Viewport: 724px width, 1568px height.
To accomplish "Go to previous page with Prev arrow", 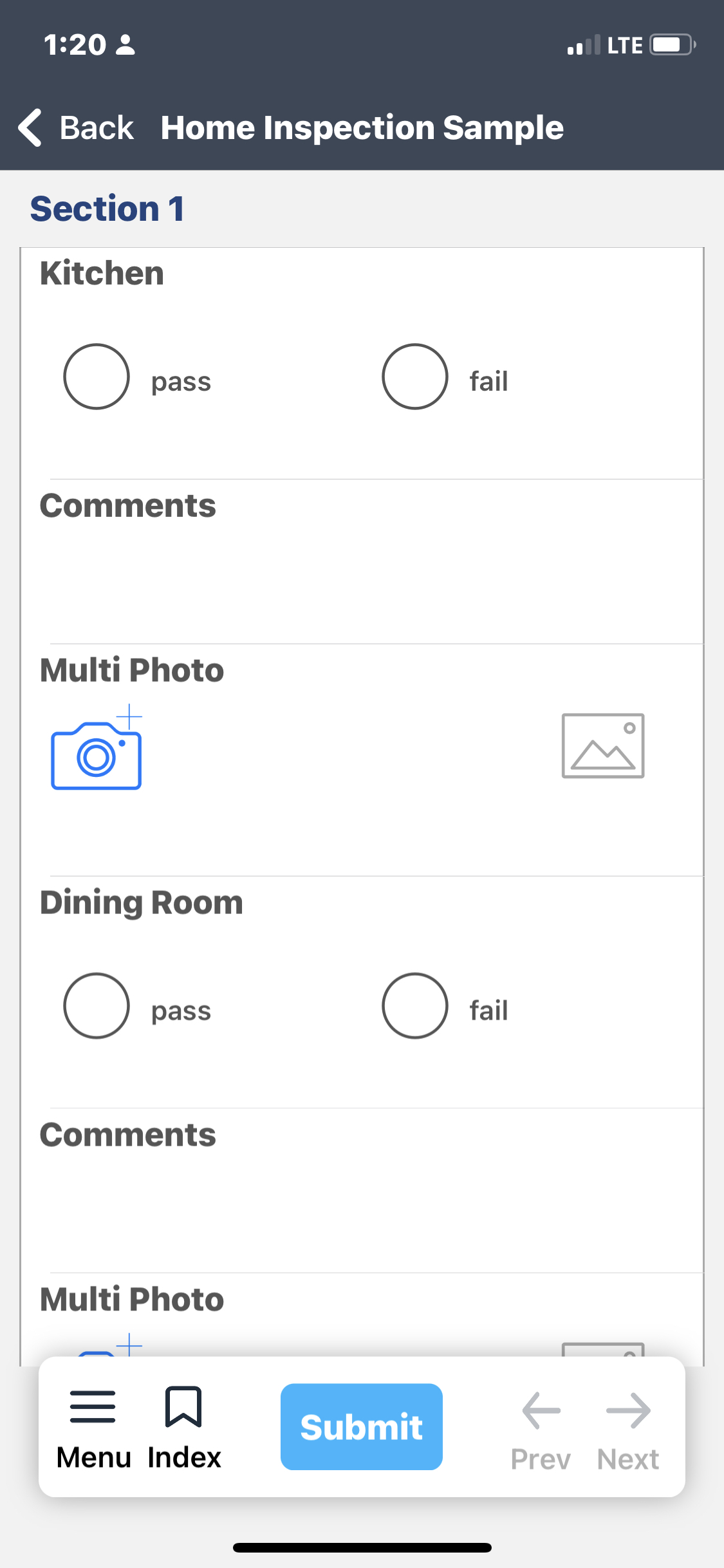I will point(541,1411).
